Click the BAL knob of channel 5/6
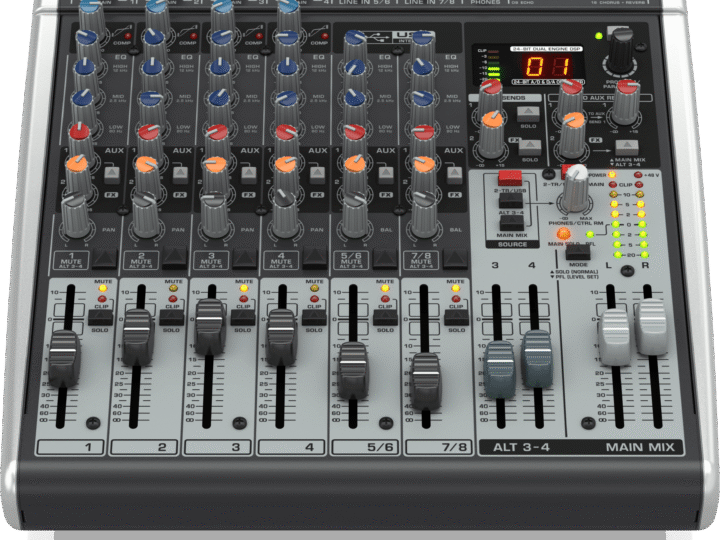 (x=355, y=216)
